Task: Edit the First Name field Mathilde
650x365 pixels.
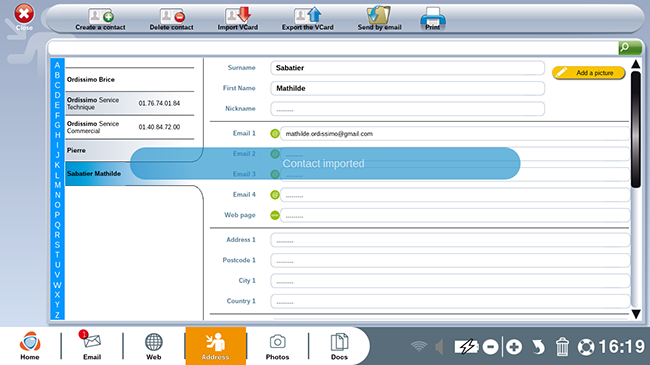Action: click(x=407, y=88)
